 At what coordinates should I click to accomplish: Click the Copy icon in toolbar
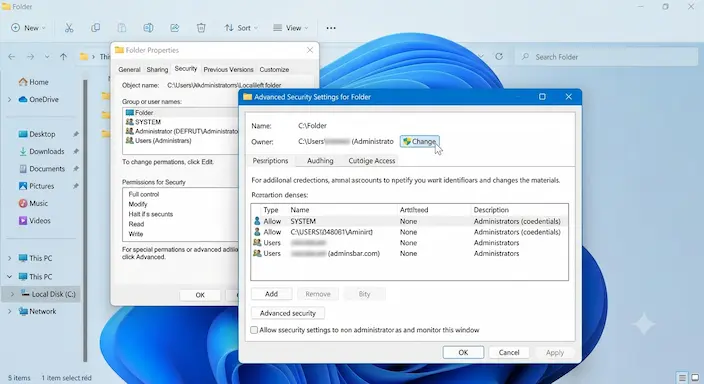click(95, 28)
